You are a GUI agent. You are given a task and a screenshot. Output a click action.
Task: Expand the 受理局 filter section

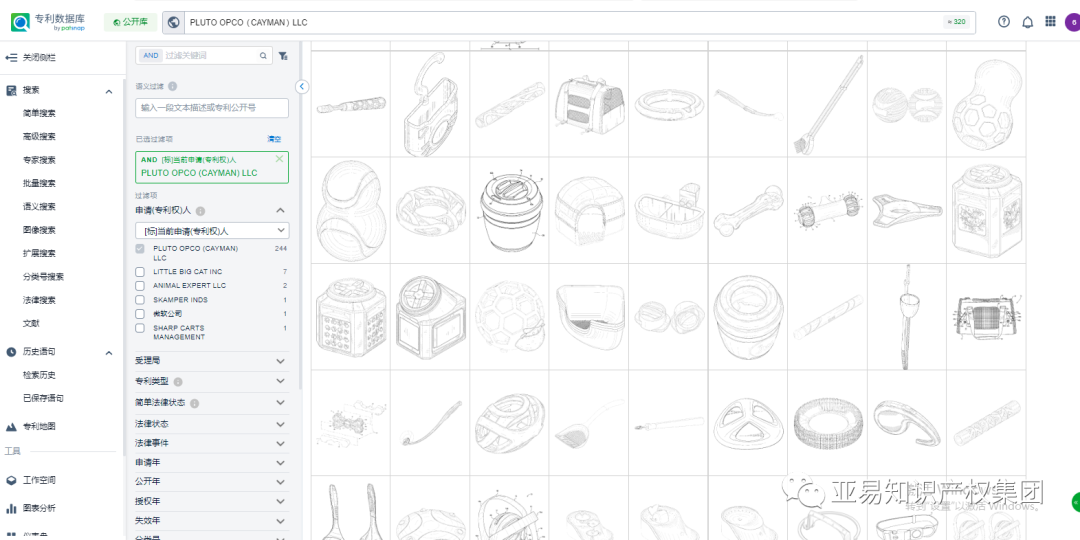click(x=280, y=361)
